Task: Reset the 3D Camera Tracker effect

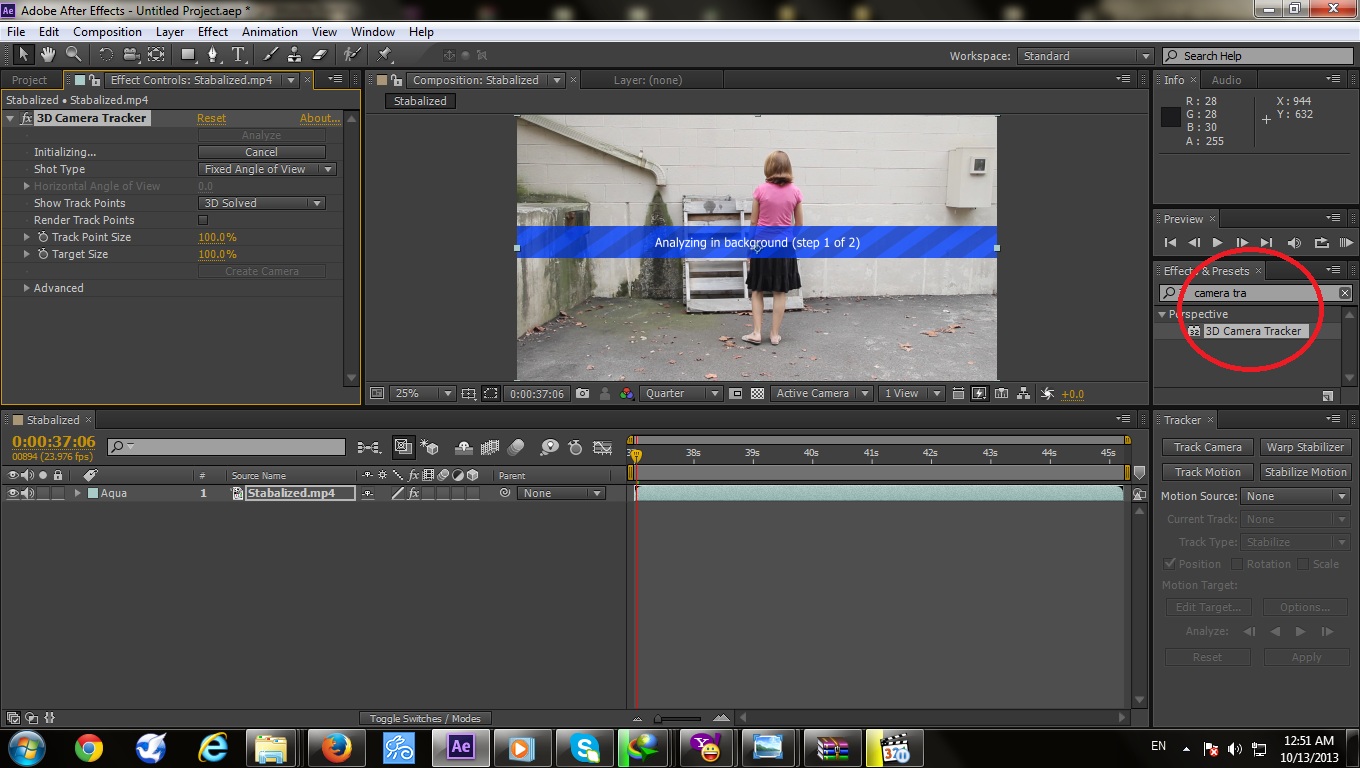Action: [211, 118]
